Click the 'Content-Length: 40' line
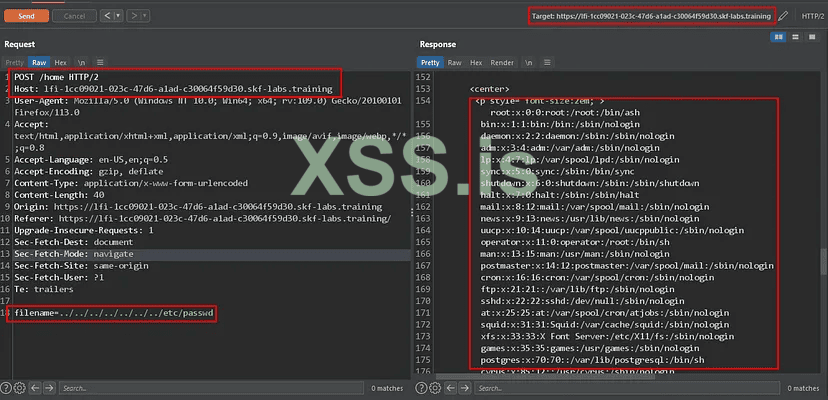The image size is (828, 400). (x=59, y=195)
